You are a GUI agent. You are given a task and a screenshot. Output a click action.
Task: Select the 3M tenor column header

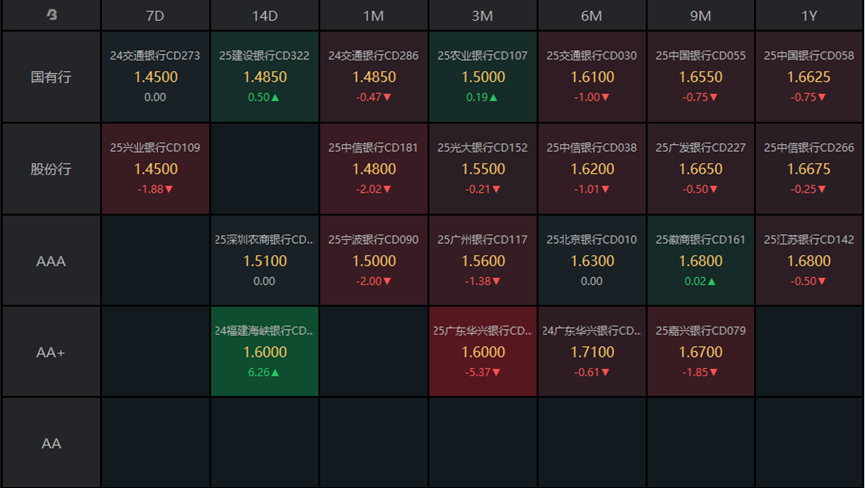(x=482, y=15)
